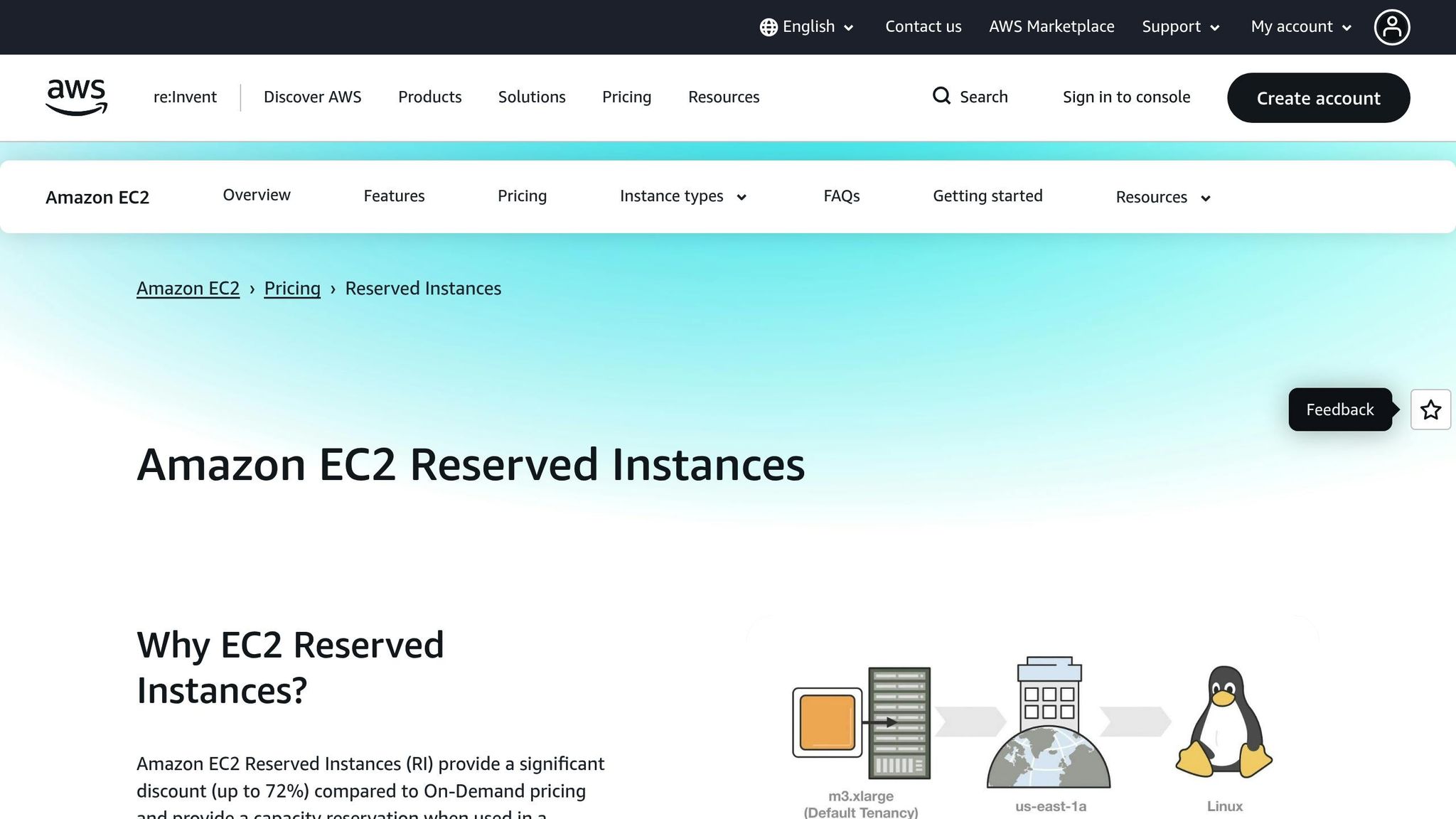This screenshot has width=1456, height=819.
Task: Expand the Instance types dropdown
Action: coord(681,196)
